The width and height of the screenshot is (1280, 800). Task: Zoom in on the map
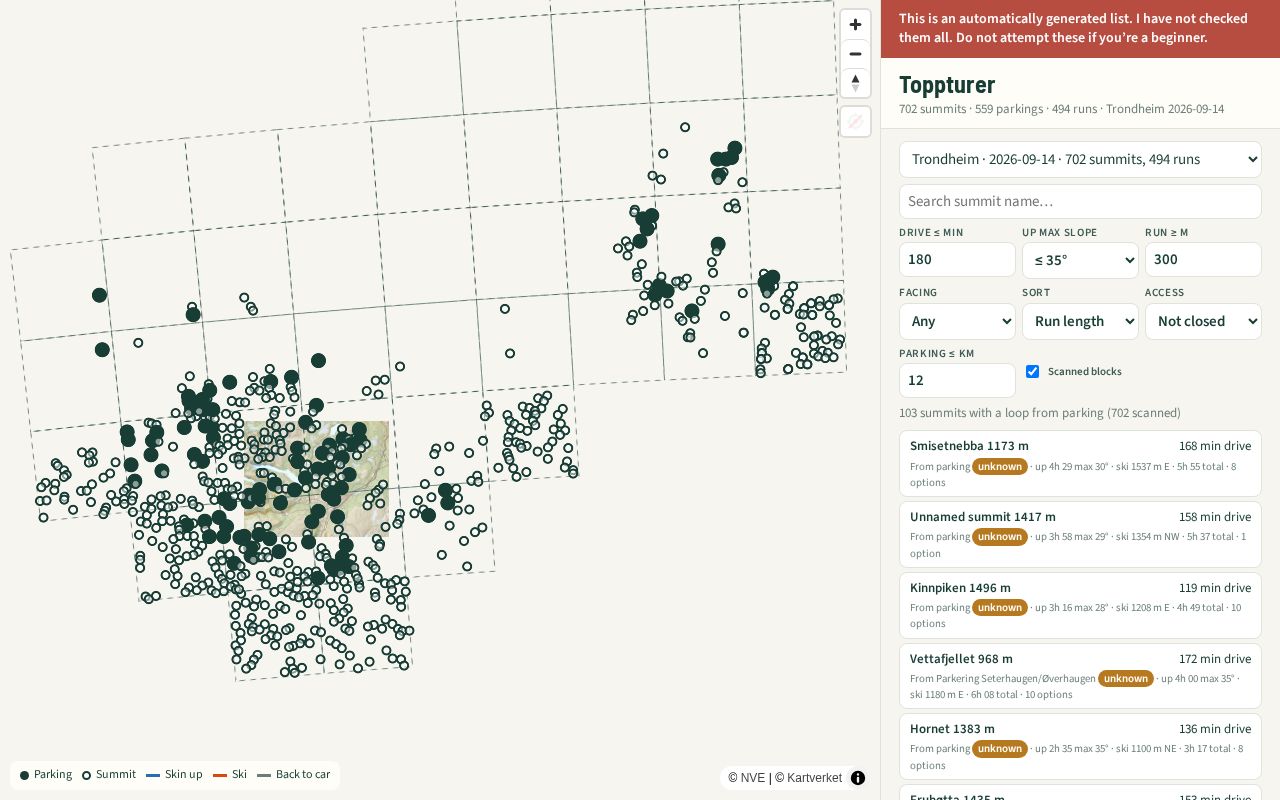point(855,25)
